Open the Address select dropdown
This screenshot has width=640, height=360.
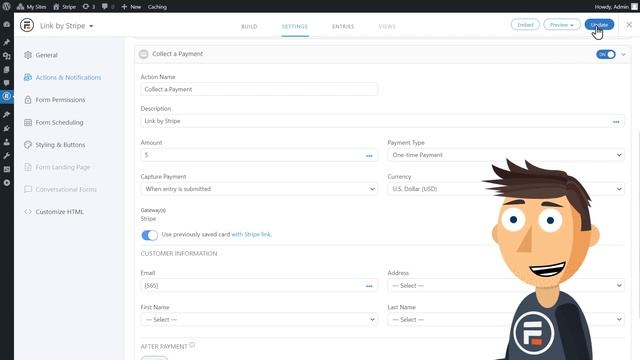(506, 286)
